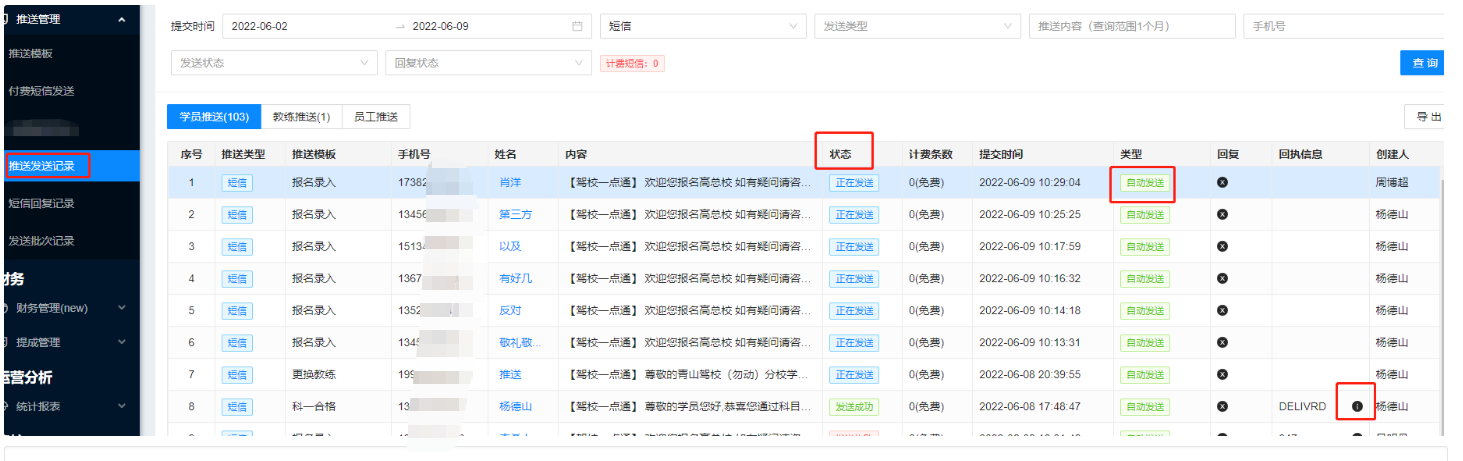
Task: Collapse the 推送管理 sidebar section
Action: [70, 18]
